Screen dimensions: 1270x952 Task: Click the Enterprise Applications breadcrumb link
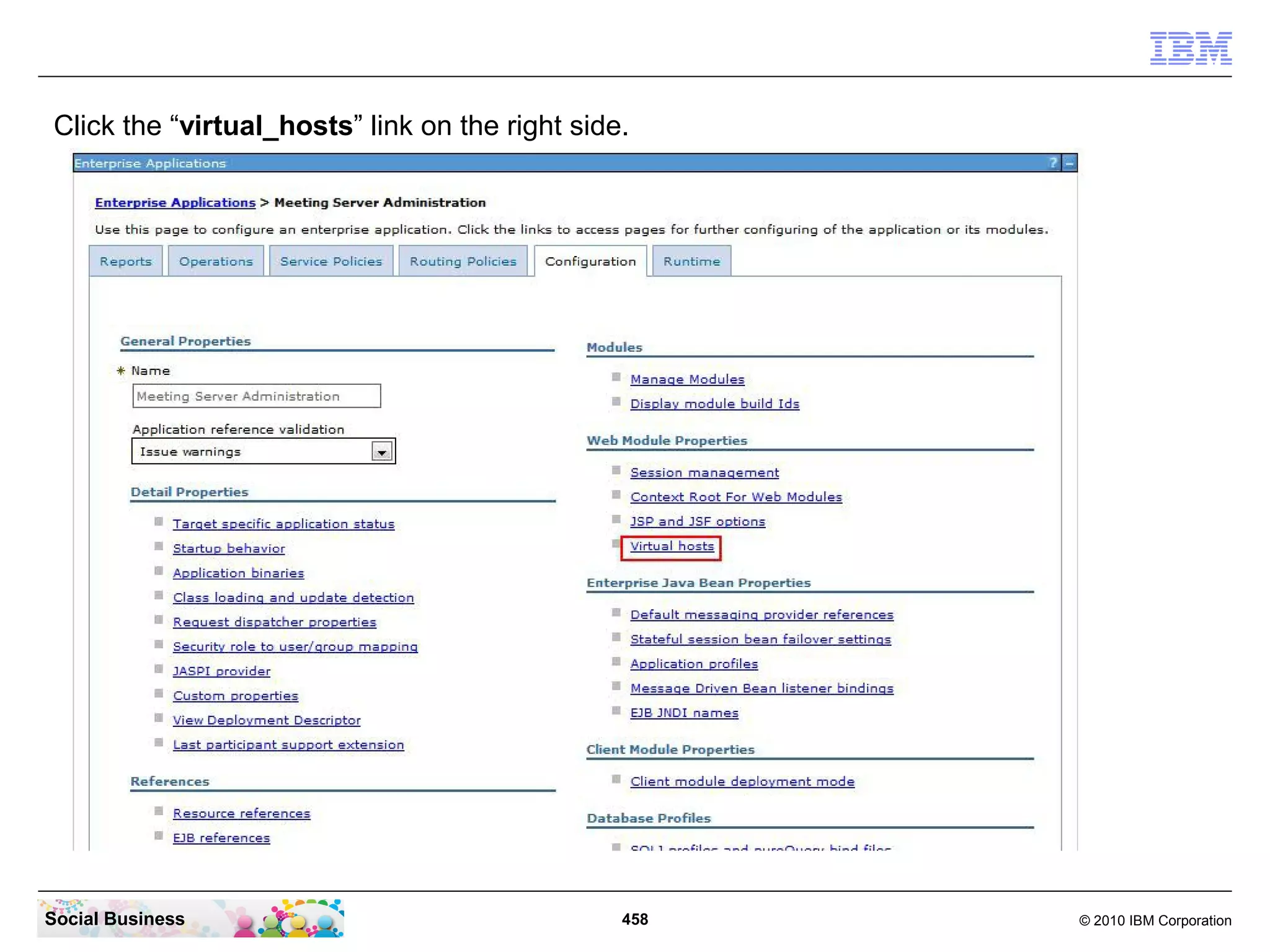click(x=175, y=203)
